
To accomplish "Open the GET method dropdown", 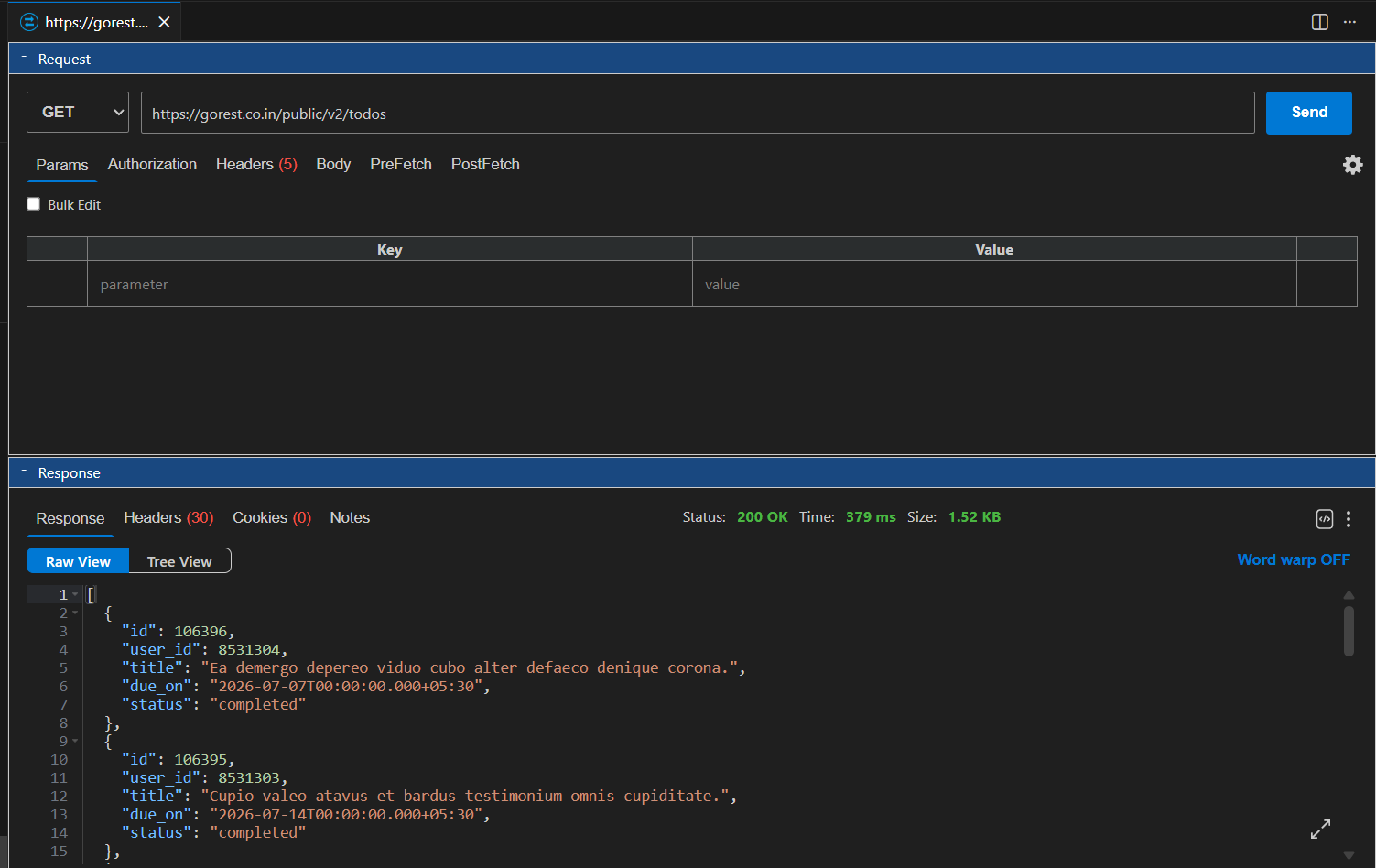I will [x=78, y=112].
